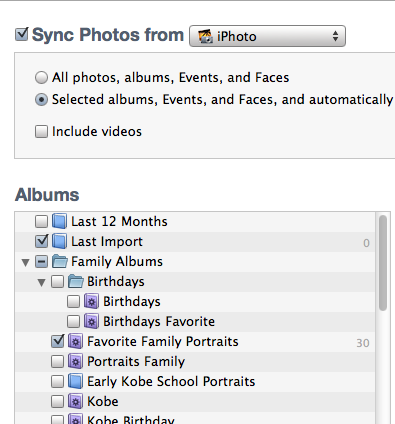Check the Birthdays smart album checkbox
The image size is (395, 424).
pyautogui.click(x=73, y=301)
